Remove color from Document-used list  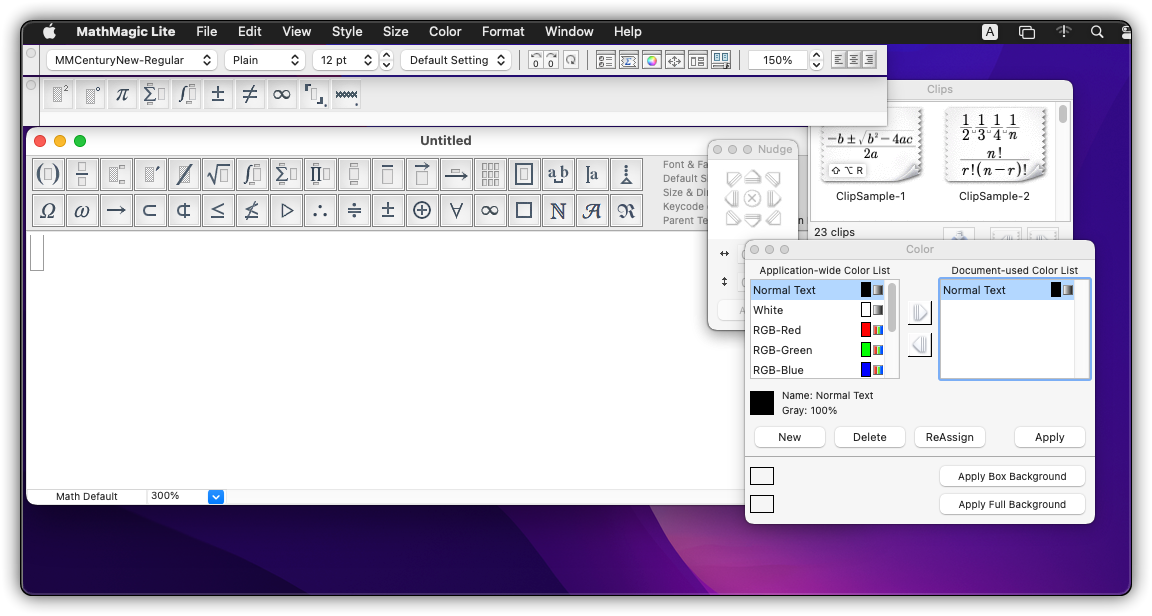click(x=920, y=345)
